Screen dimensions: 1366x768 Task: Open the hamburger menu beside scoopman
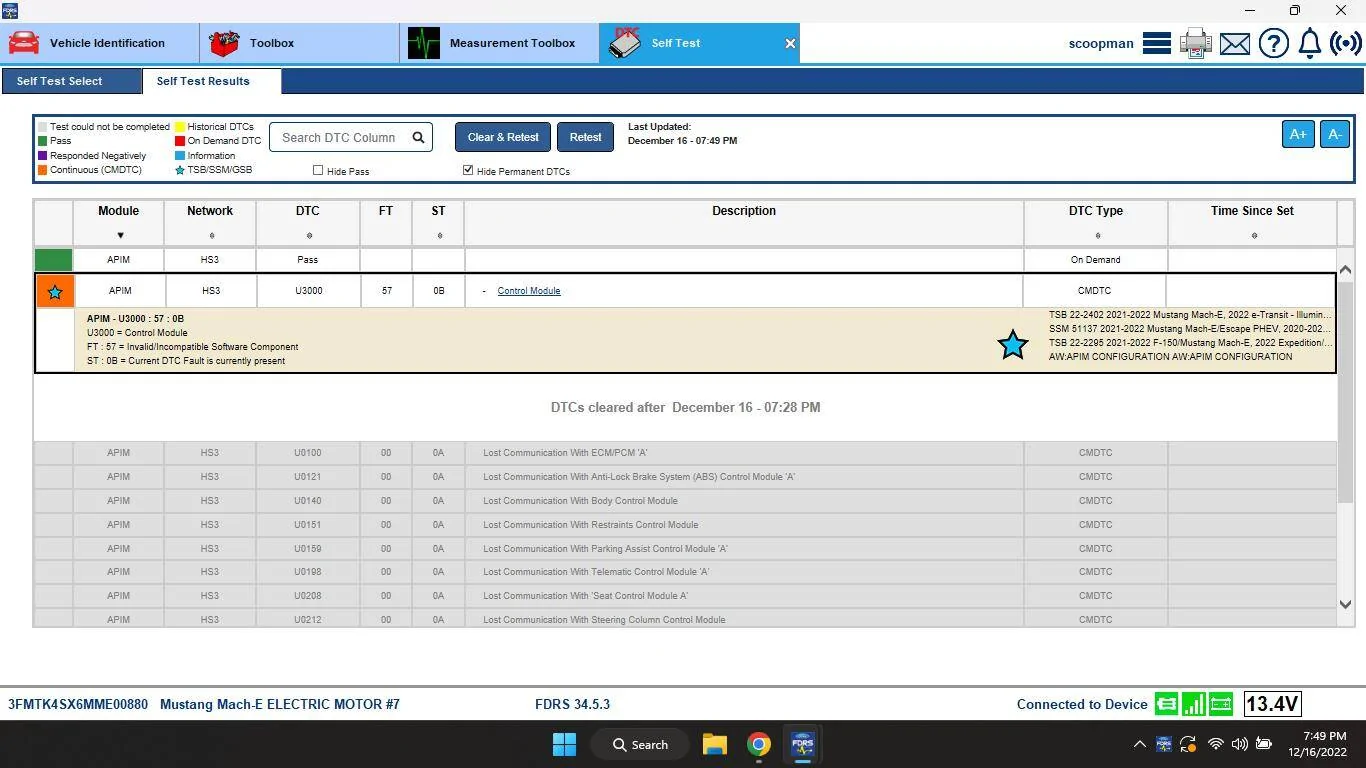point(1157,43)
